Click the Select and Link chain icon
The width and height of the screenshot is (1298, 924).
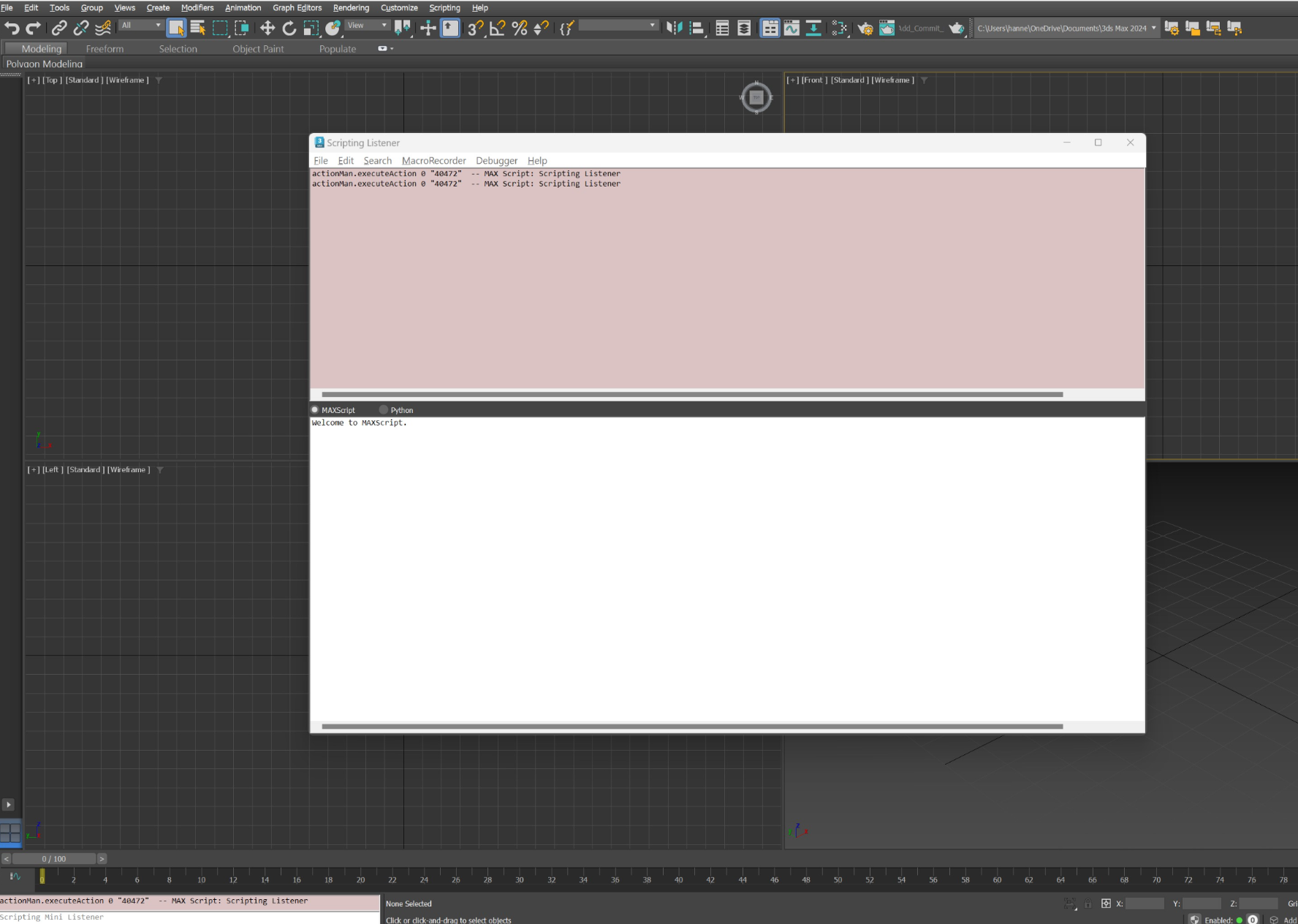point(59,28)
